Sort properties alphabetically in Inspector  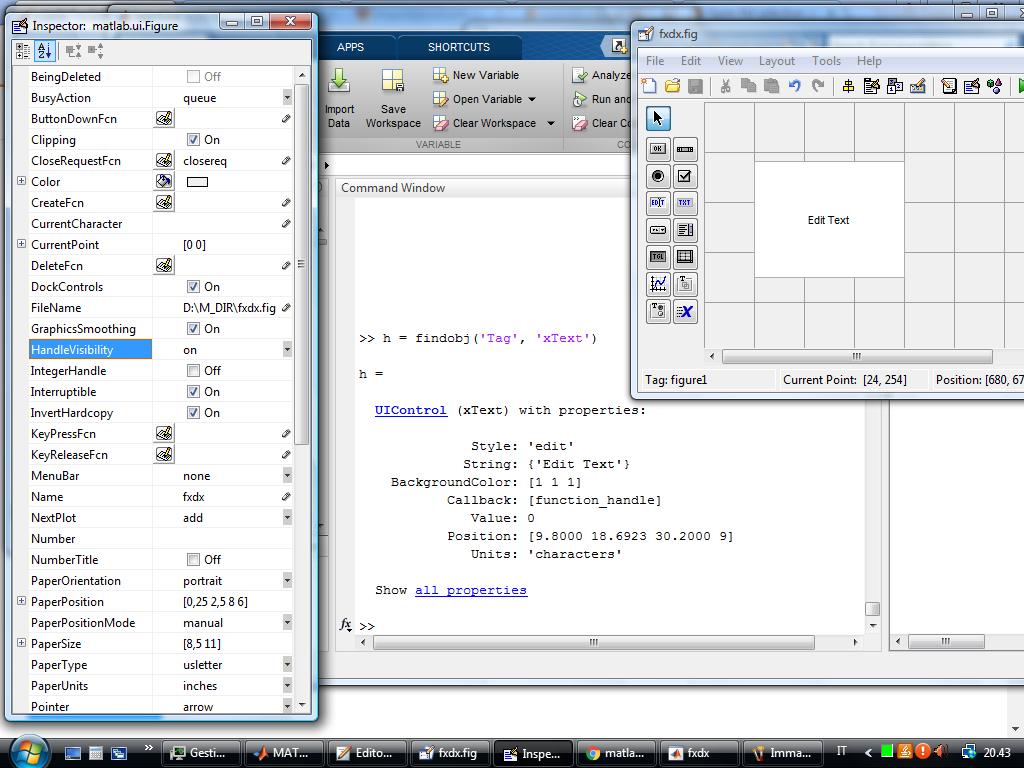point(44,51)
